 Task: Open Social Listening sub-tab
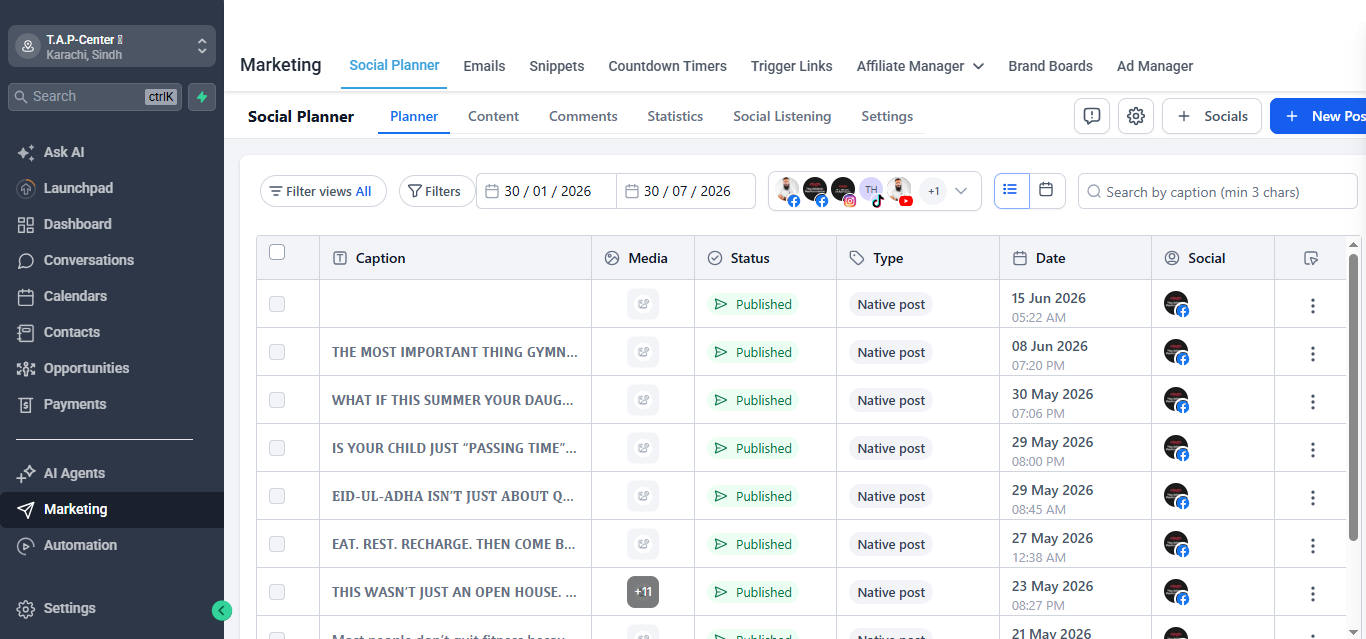tap(782, 116)
